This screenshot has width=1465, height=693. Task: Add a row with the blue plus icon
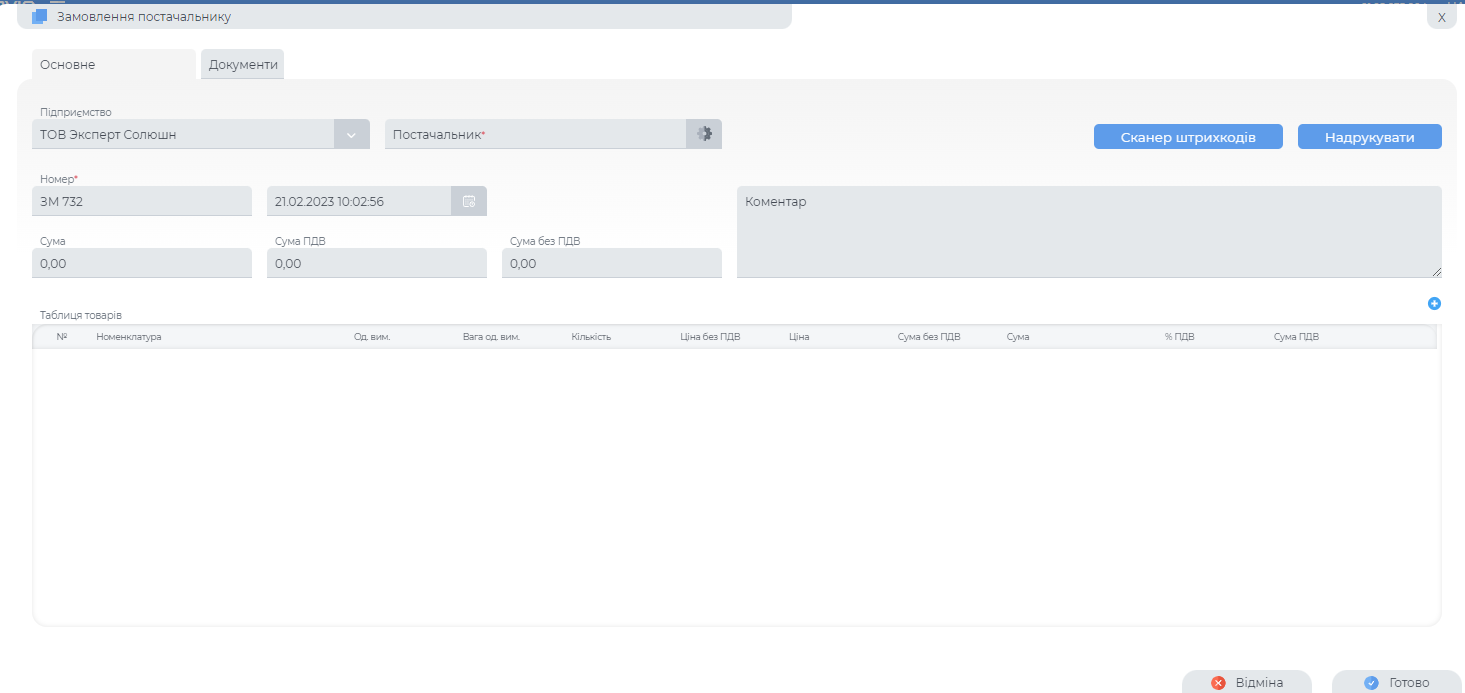pyautogui.click(x=1434, y=303)
